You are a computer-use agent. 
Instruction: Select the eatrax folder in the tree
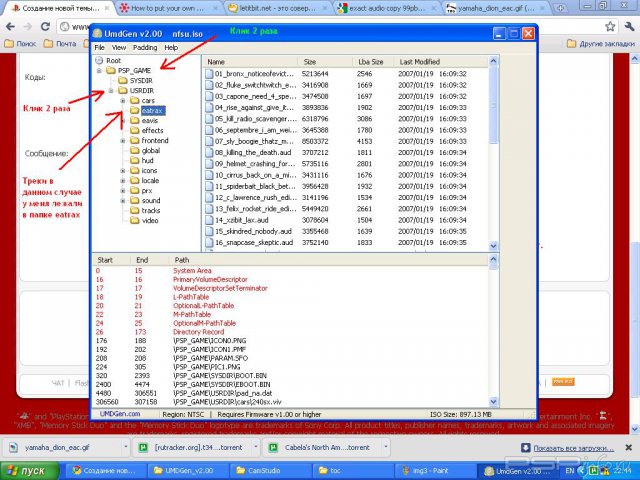point(152,110)
